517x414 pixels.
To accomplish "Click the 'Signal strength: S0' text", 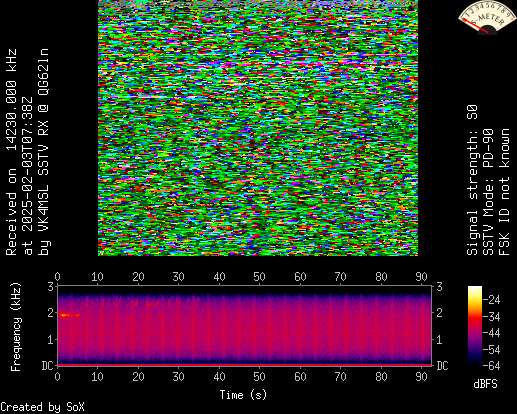I will tap(472, 180).
